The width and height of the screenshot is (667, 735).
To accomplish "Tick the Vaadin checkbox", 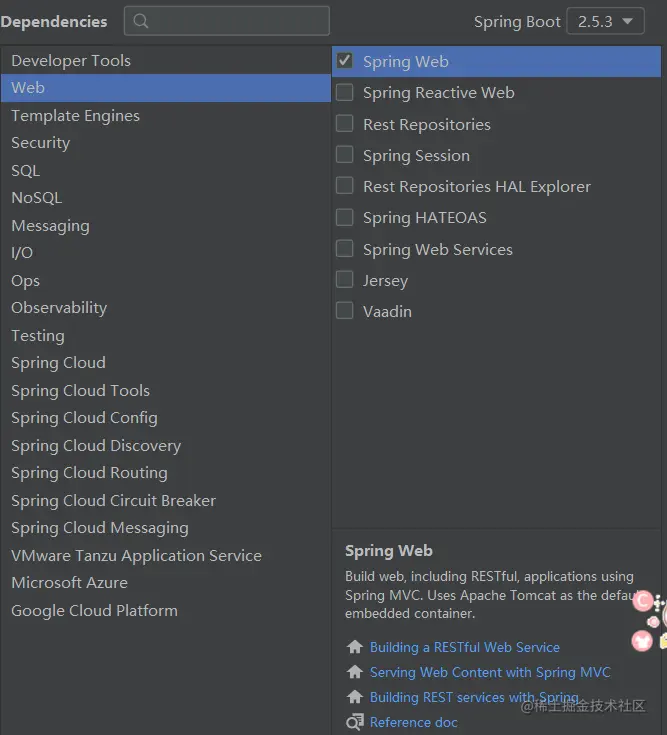I will click(x=345, y=311).
